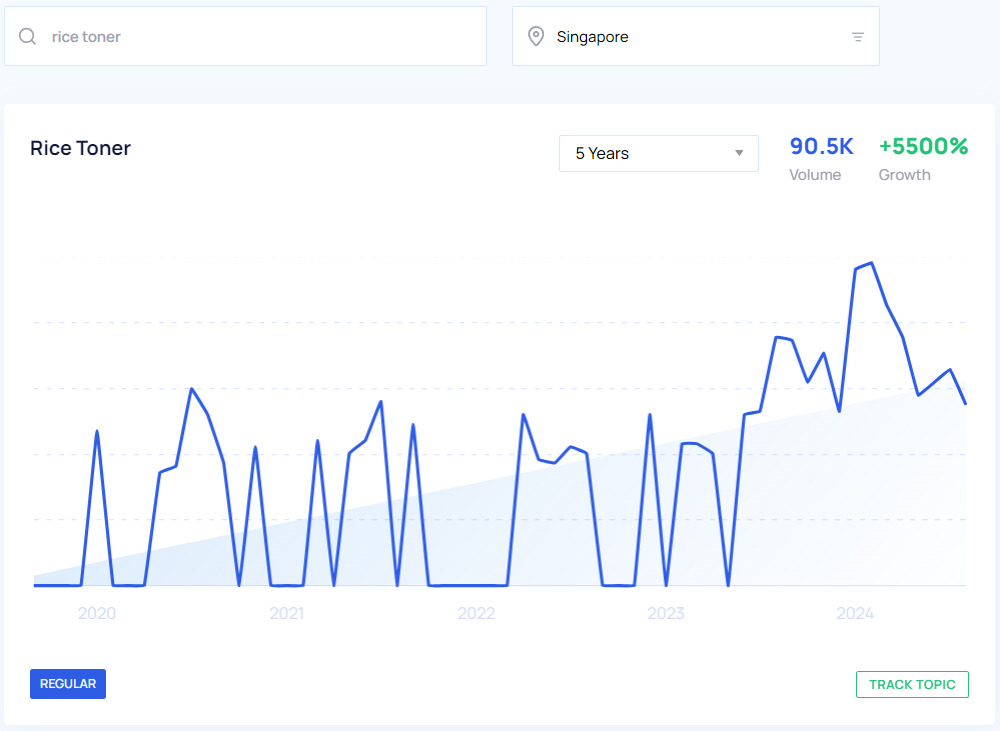Open the '5 Years' timeframe dropdown
This screenshot has height=731, width=1000.
click(658, 154)
